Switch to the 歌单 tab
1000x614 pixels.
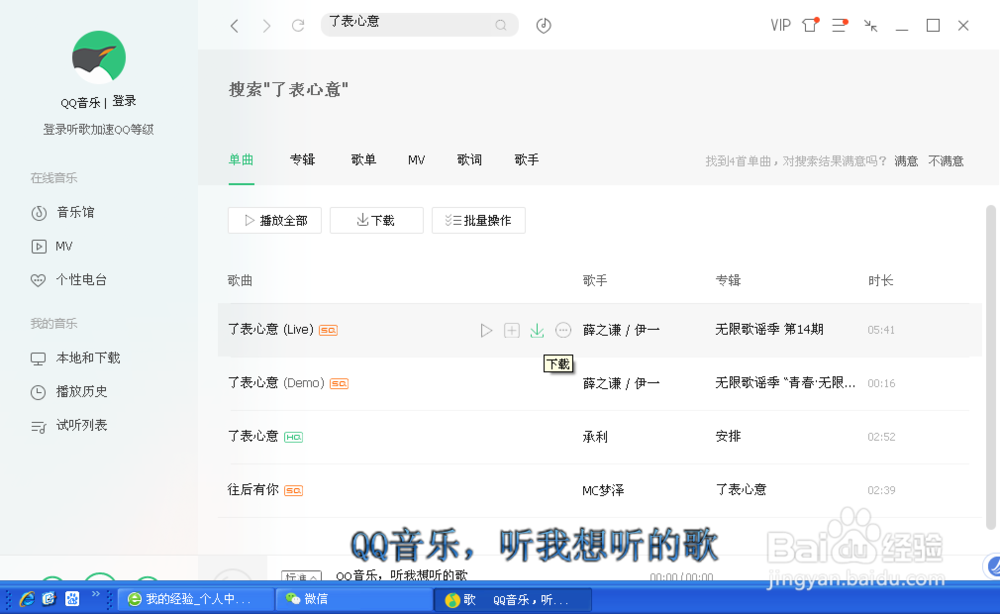coord(364,159)
